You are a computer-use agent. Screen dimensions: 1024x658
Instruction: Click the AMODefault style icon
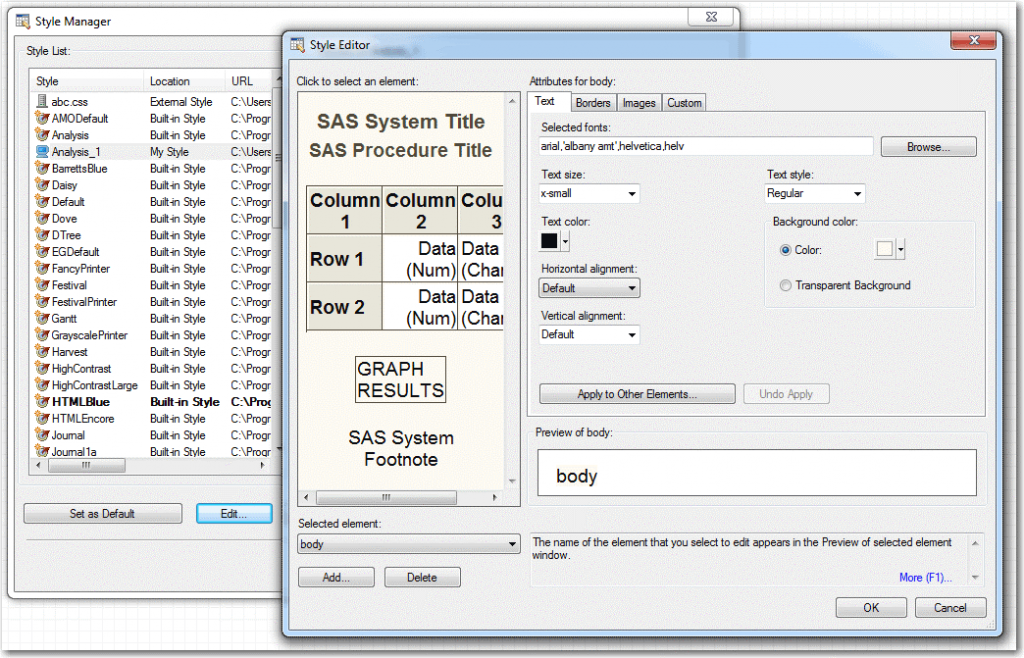point(42,118)
